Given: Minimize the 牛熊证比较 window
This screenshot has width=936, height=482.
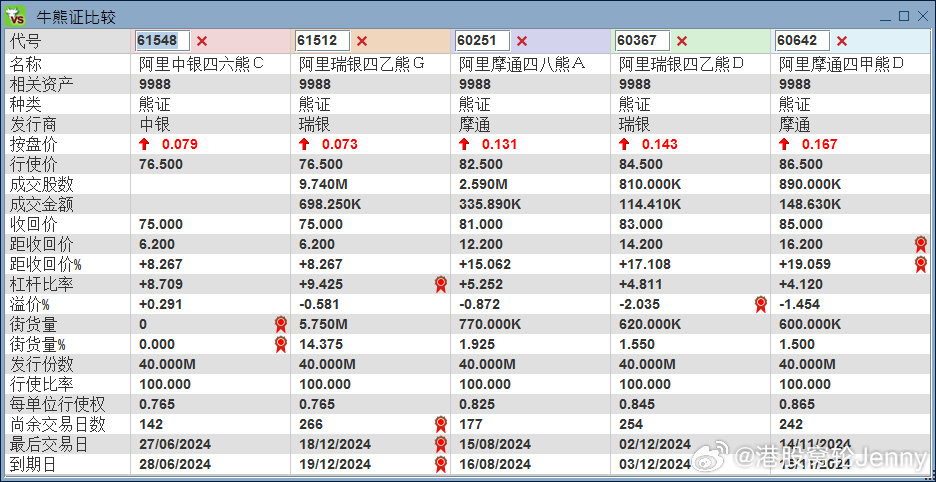Looking at the screenshot, I should 887,17.
